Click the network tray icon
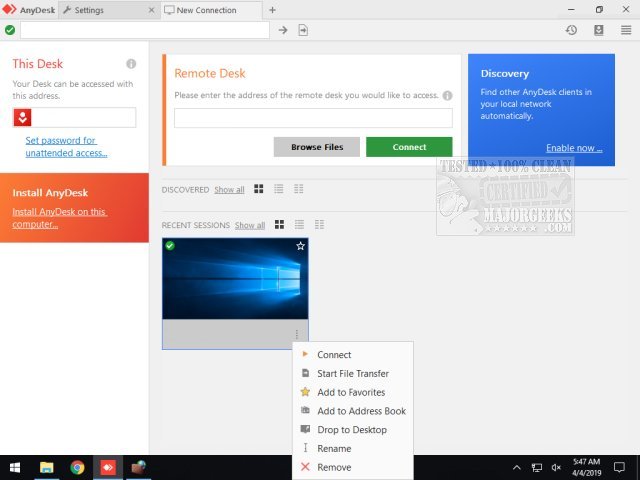This screenshot has width=640, height=480. pyautogui.click(x=536, y=468)
